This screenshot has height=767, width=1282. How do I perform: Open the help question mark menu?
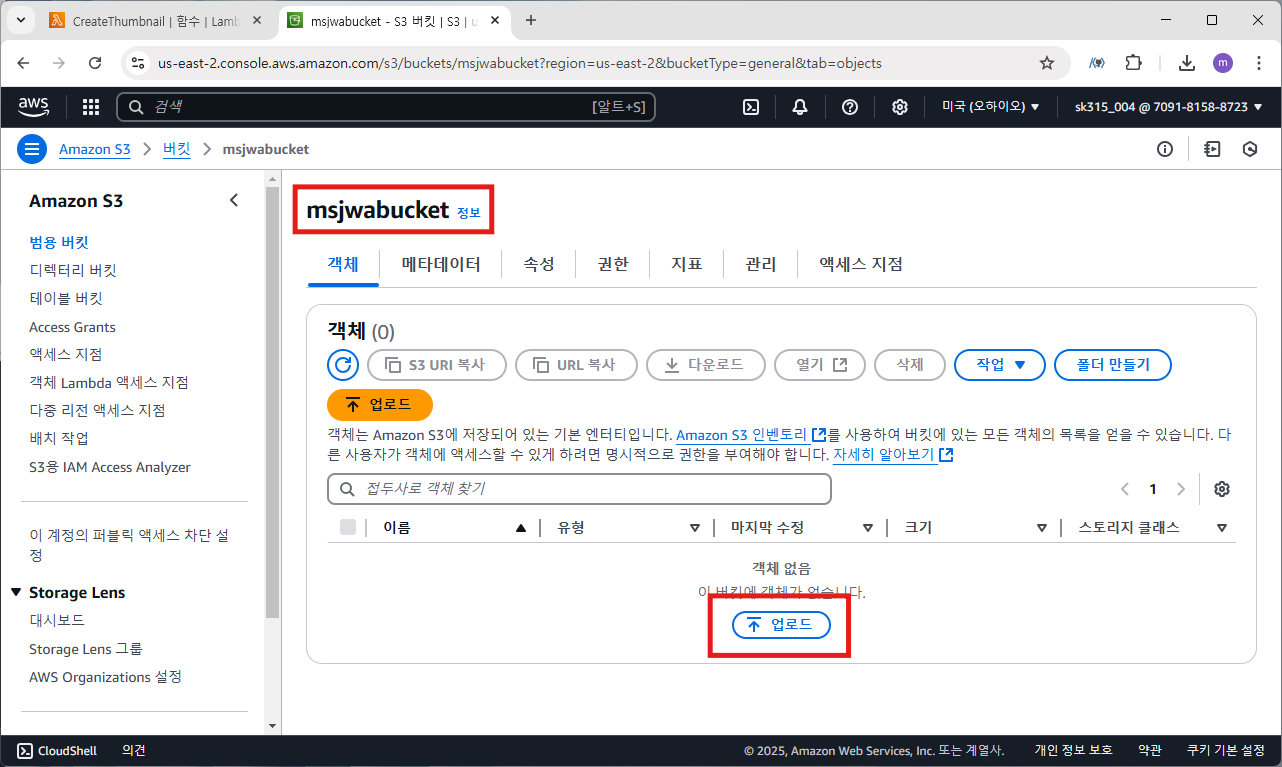click(850, 107)
